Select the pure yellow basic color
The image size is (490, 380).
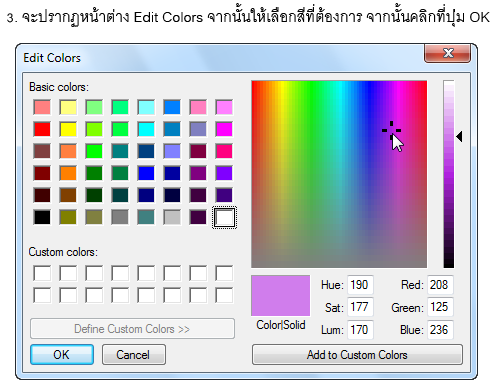(x=68, y=129)
